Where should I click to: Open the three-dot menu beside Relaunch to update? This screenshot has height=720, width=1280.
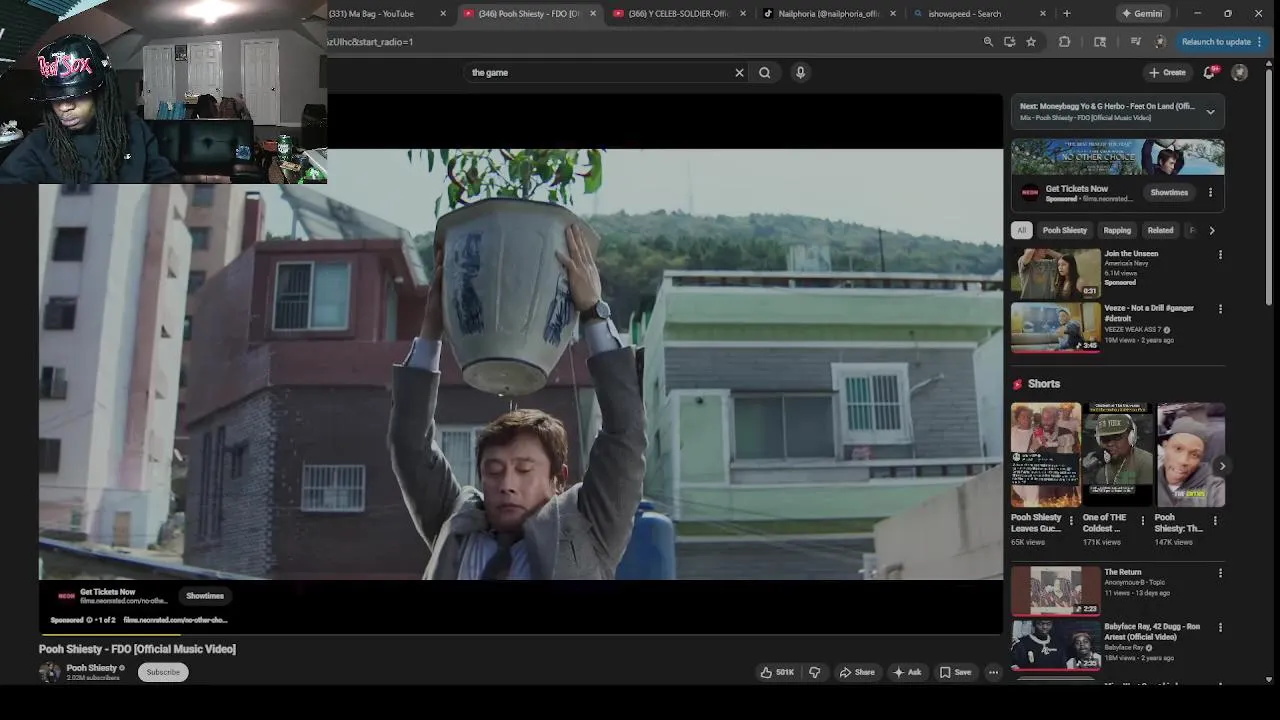pyautogui.click(x=1259, y=42)
